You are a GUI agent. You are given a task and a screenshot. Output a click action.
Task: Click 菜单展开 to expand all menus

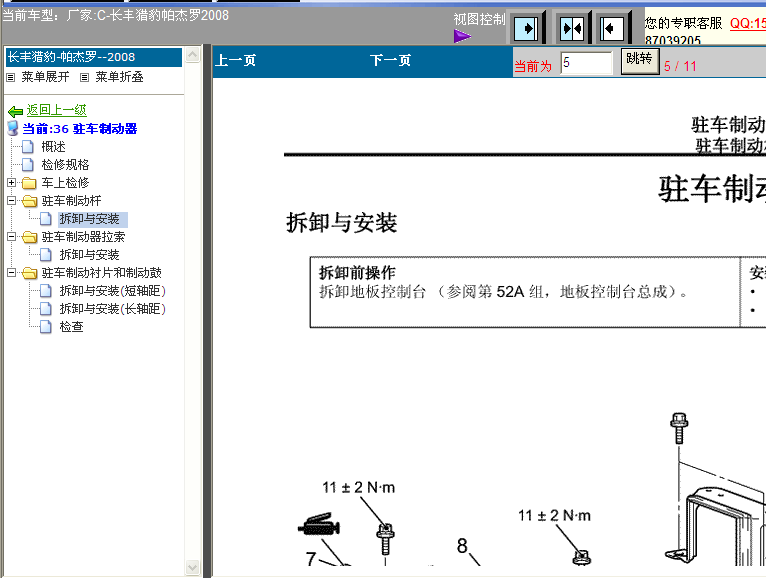coord(45,77)
